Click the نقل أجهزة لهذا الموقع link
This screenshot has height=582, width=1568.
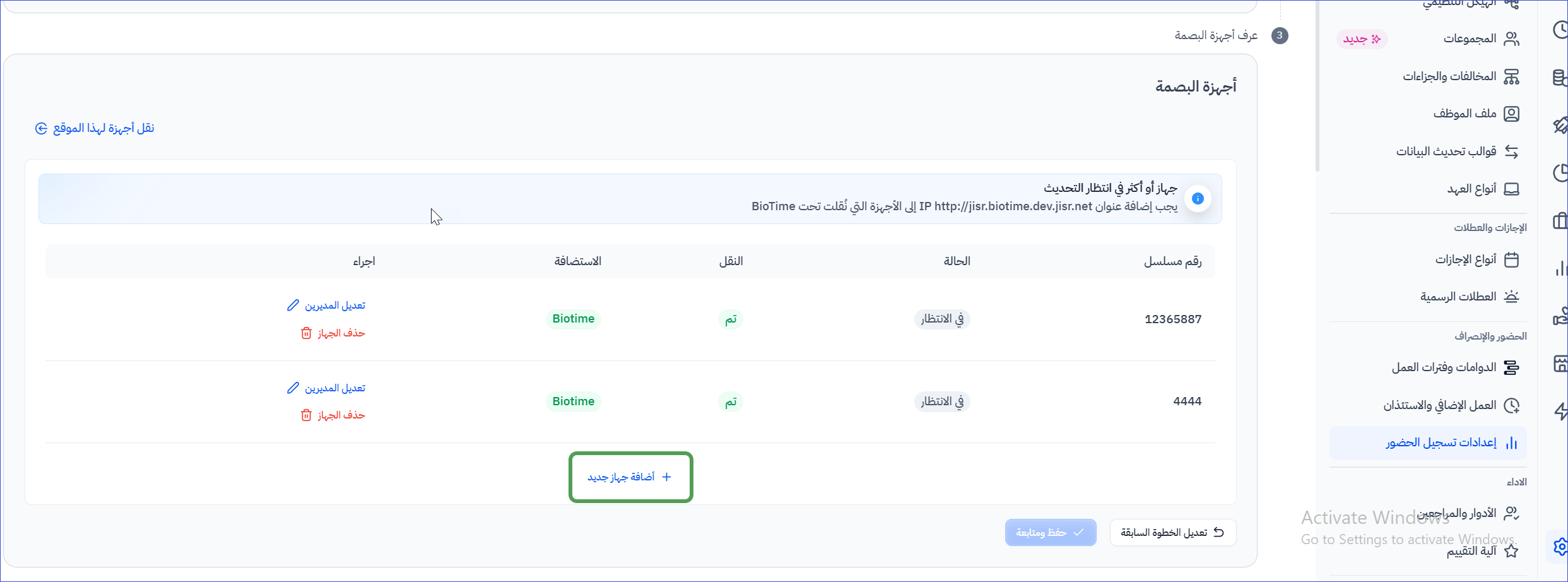(x=95, y=129)
